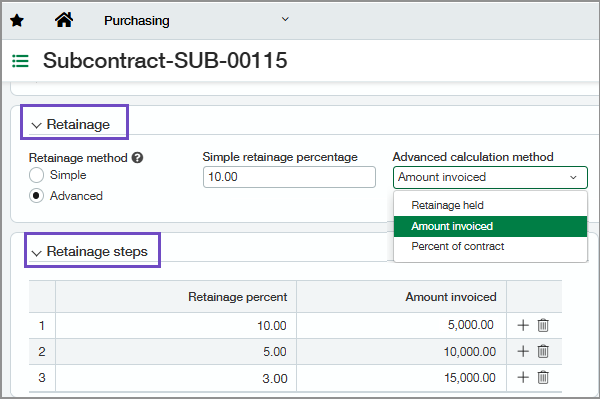Go to the home page icon
The height and width of the screenshot is (399, 600).
point(64,20)
